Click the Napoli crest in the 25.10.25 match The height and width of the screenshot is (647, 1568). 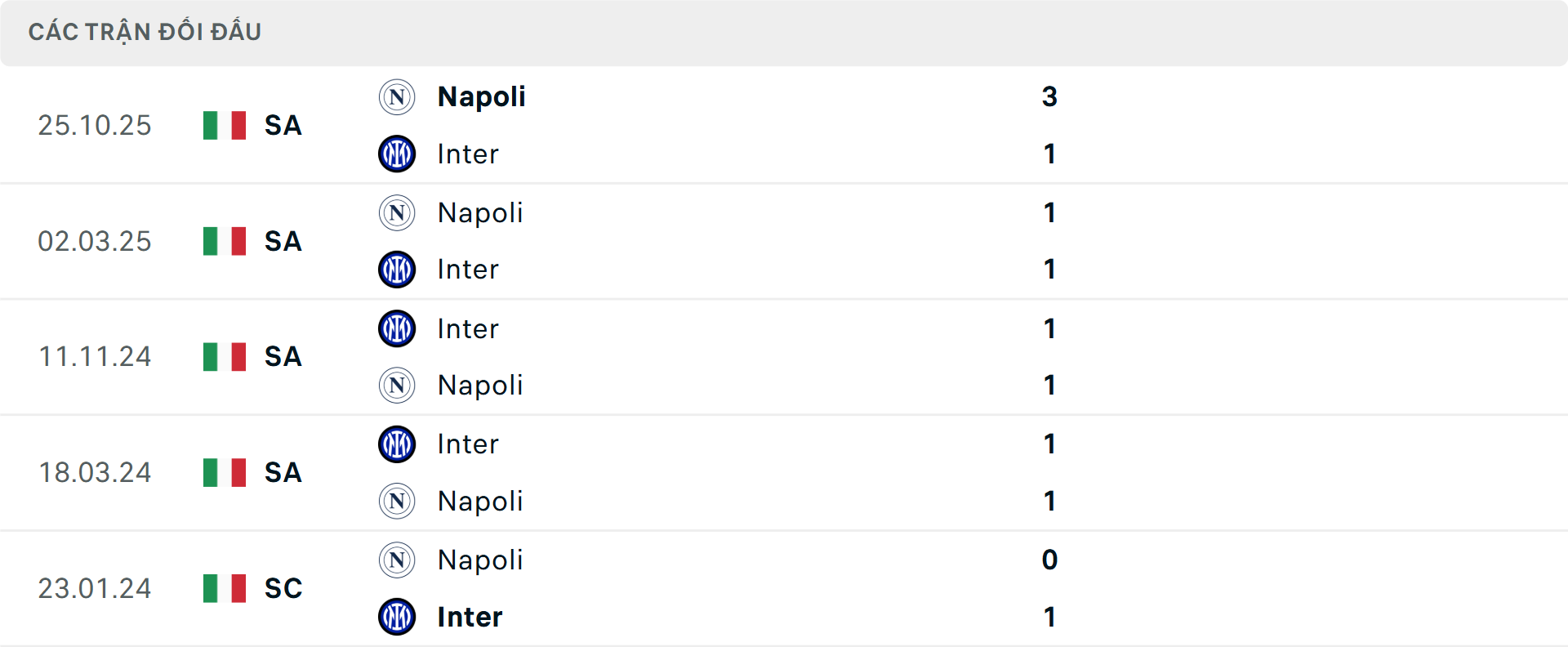point(396,96)
